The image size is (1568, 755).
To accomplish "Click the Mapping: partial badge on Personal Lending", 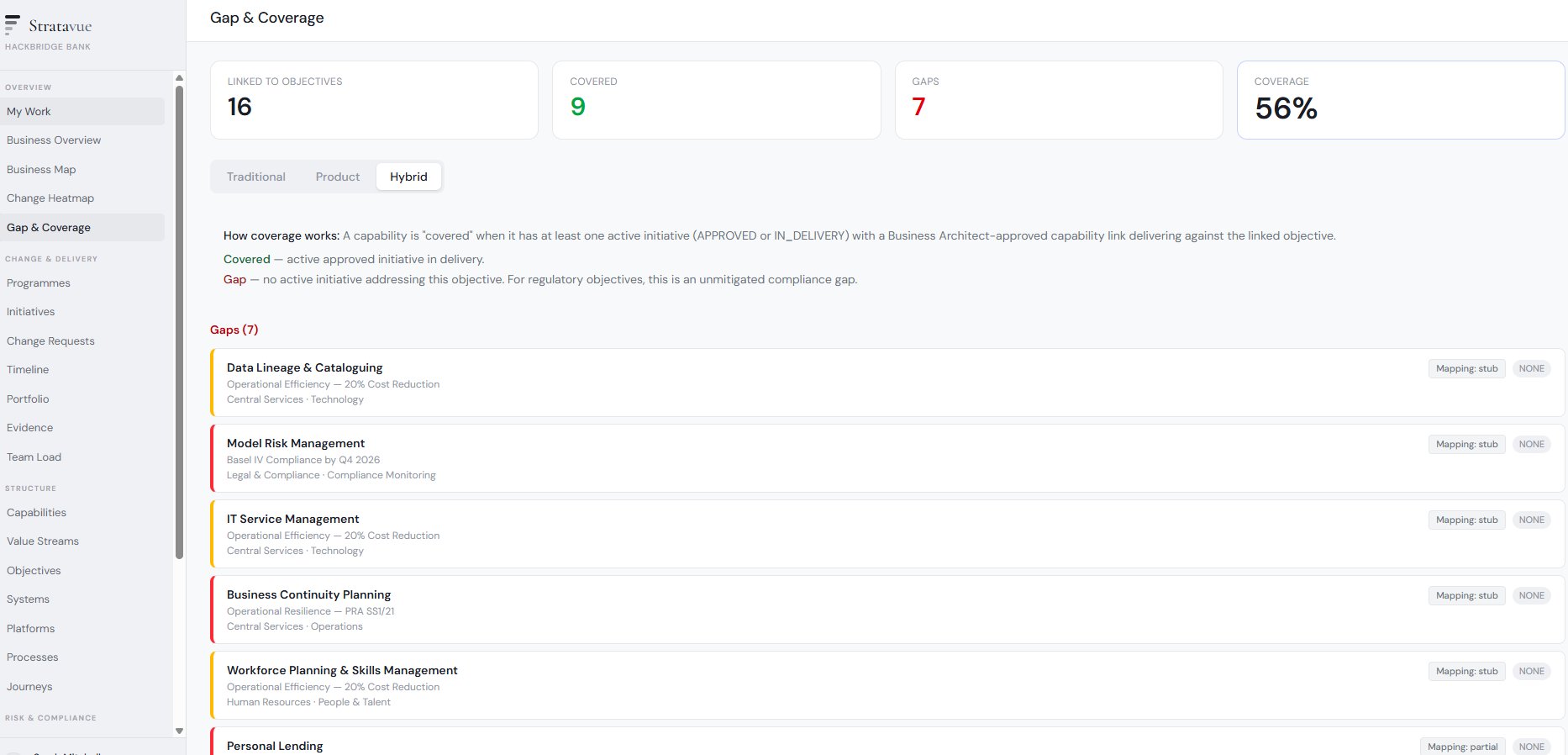I will click(1462, 747).
